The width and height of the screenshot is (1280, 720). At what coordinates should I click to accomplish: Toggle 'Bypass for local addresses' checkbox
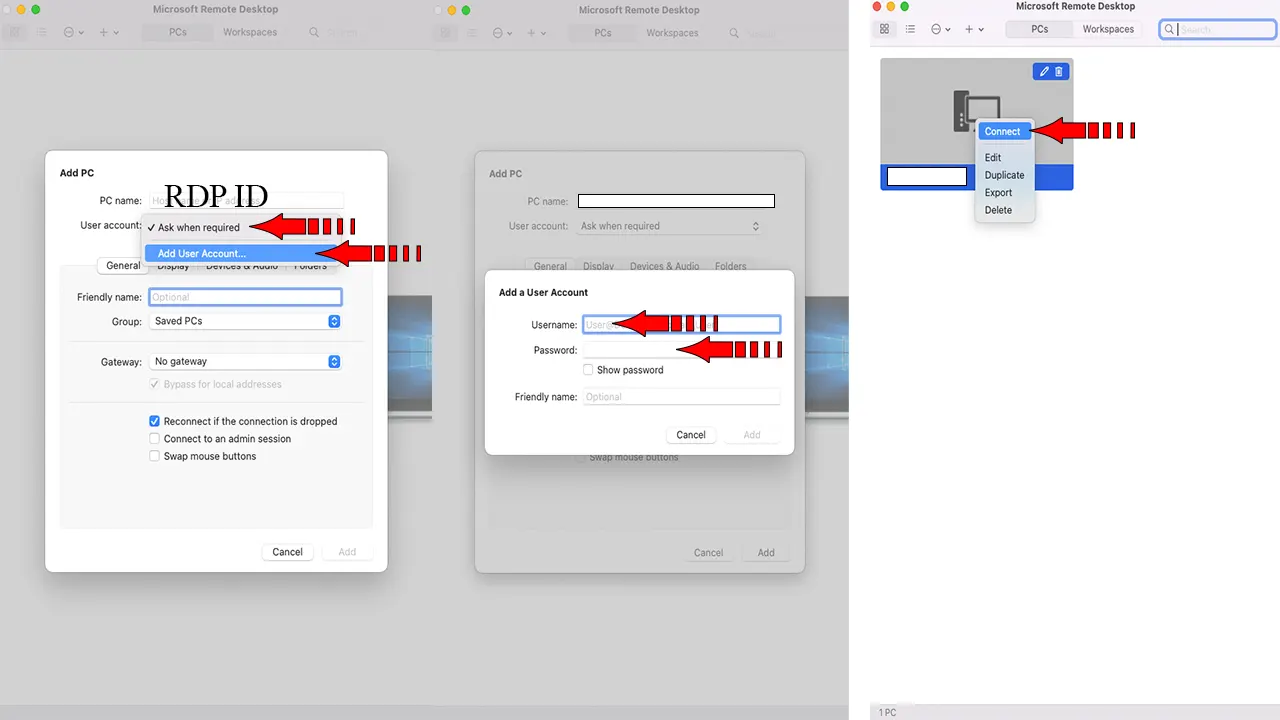coord(154,384)
